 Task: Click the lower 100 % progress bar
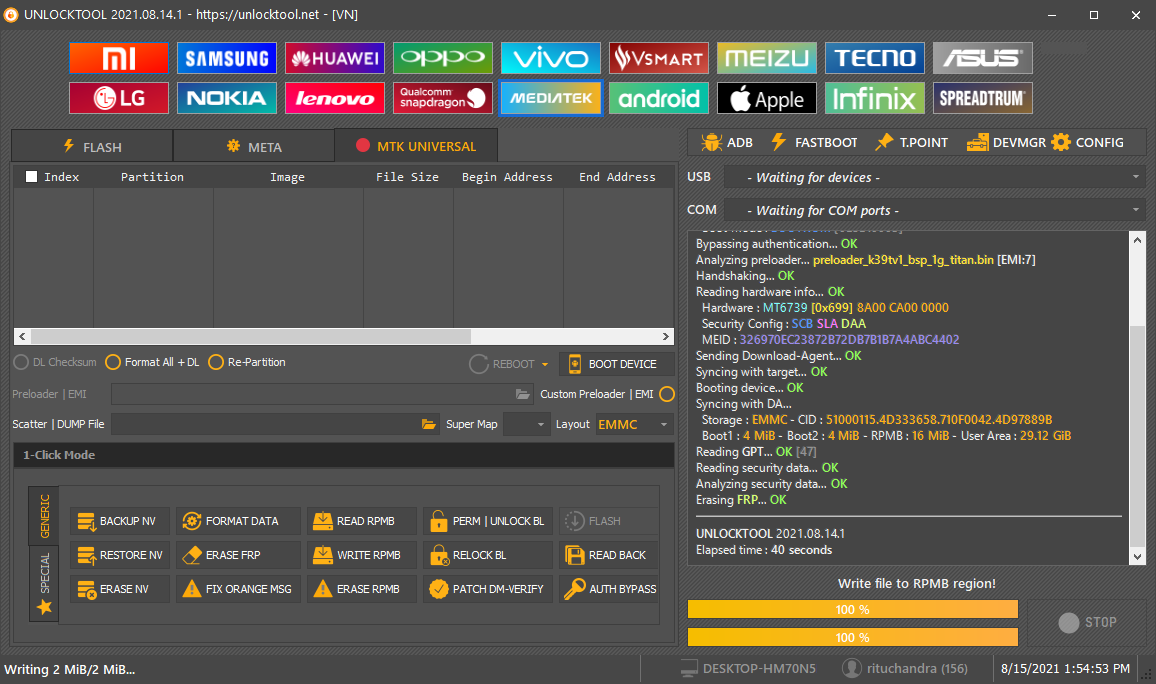pyautogui.click(x=853, y=637)
